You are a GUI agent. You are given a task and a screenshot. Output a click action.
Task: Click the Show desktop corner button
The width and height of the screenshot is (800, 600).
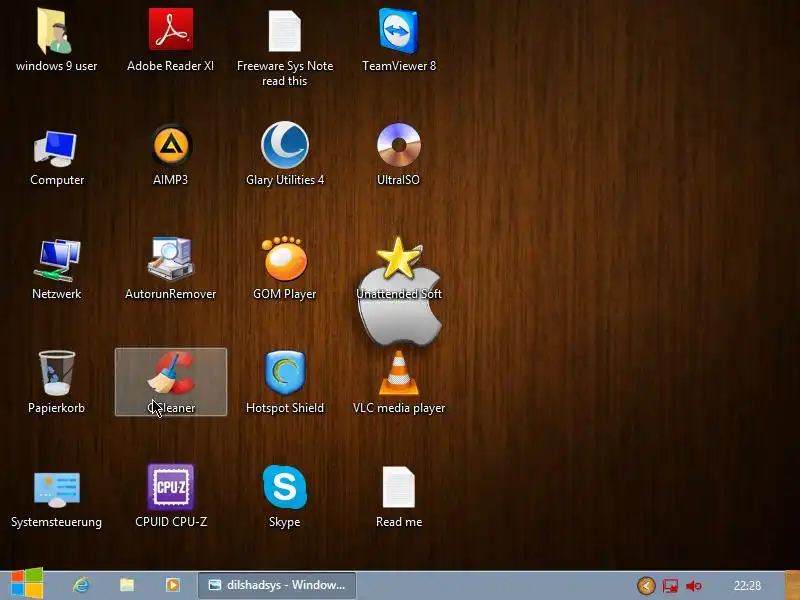792,585
